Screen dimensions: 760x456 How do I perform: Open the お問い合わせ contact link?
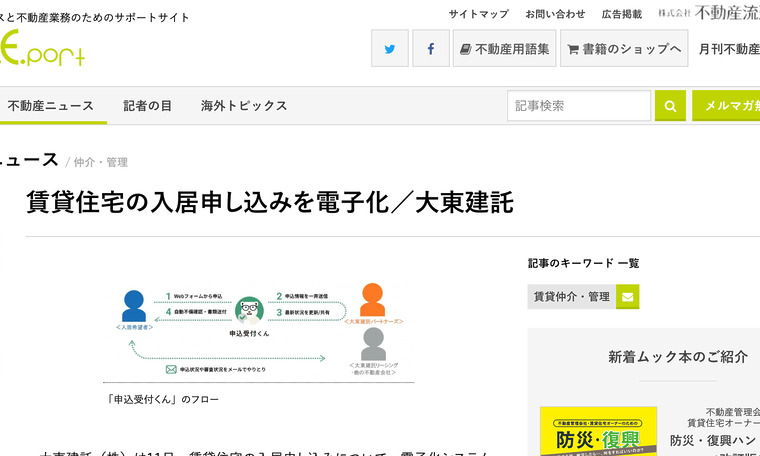click(x=555, y=14)
